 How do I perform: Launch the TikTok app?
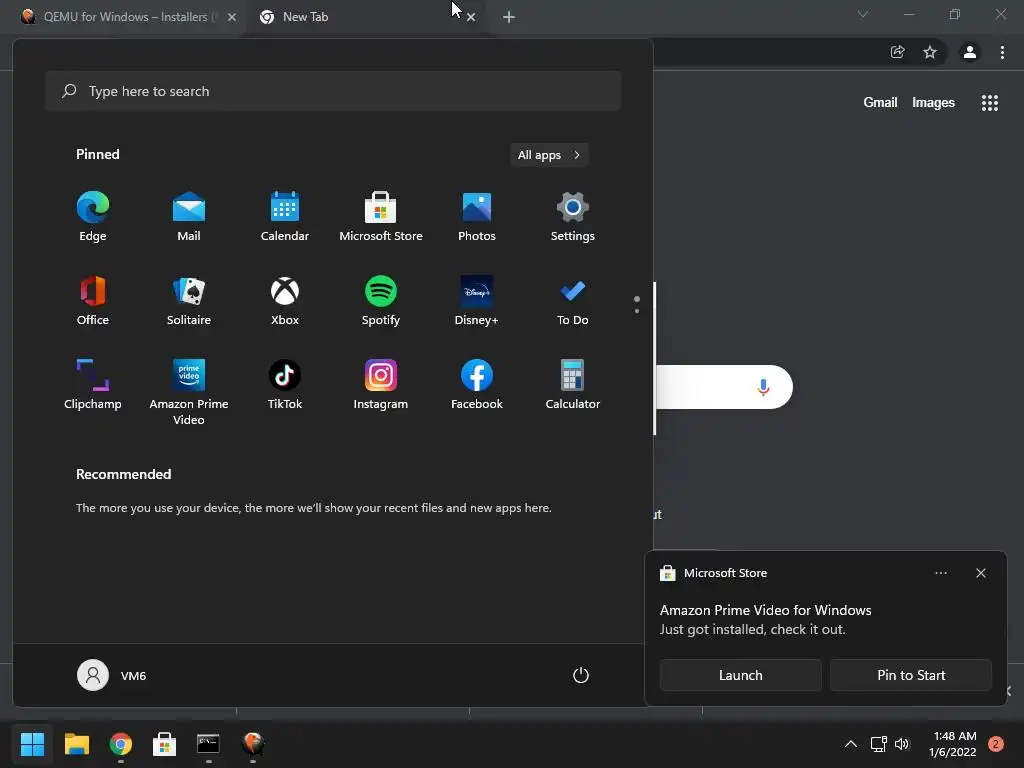point(285,385)
